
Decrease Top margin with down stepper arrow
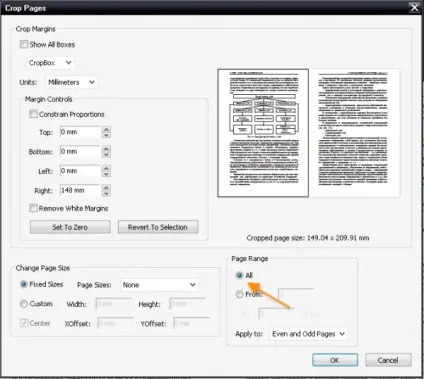click(x=106, y=135)
